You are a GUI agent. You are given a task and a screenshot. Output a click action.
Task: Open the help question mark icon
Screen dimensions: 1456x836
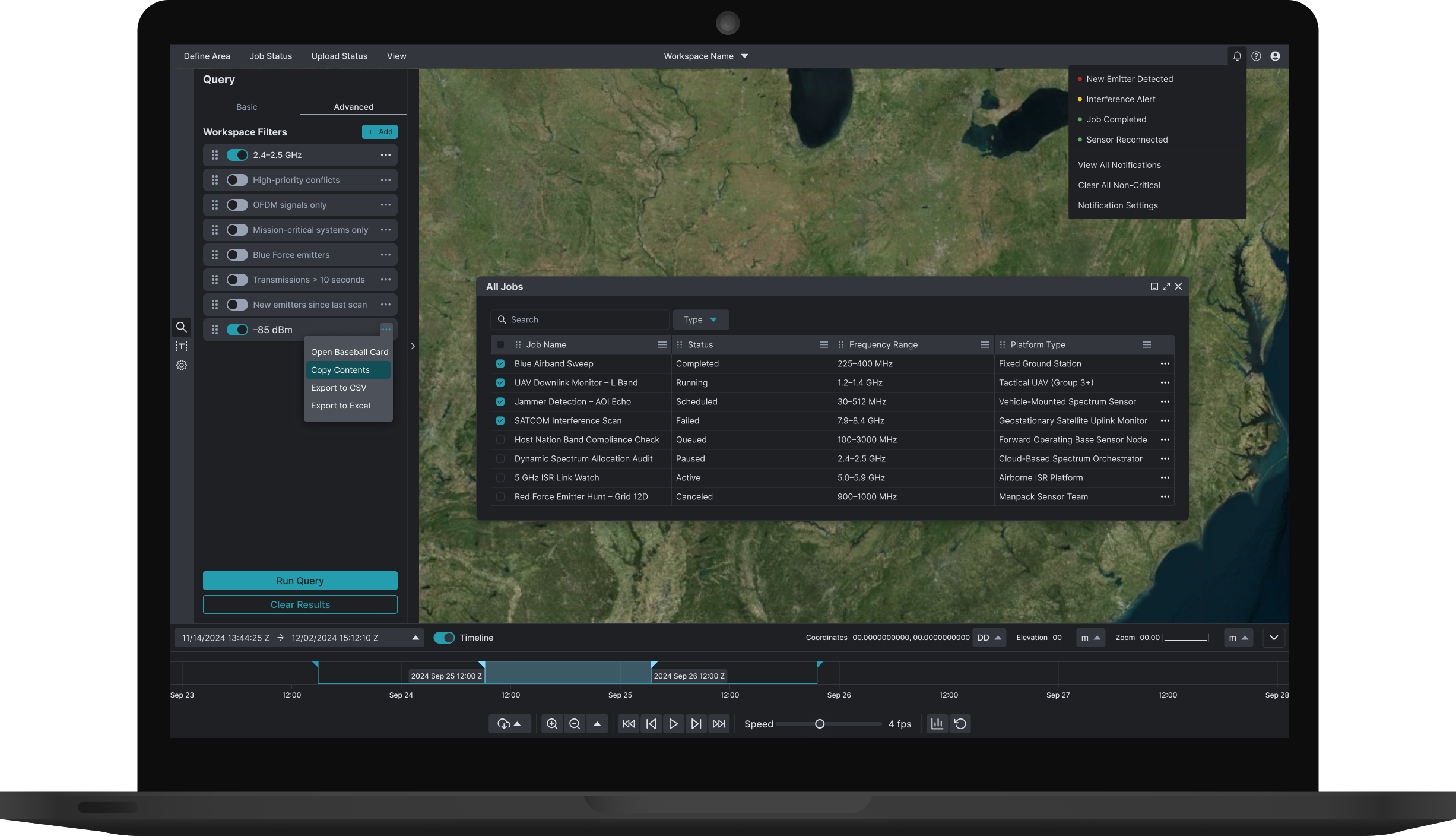(x=1256, y=56)
